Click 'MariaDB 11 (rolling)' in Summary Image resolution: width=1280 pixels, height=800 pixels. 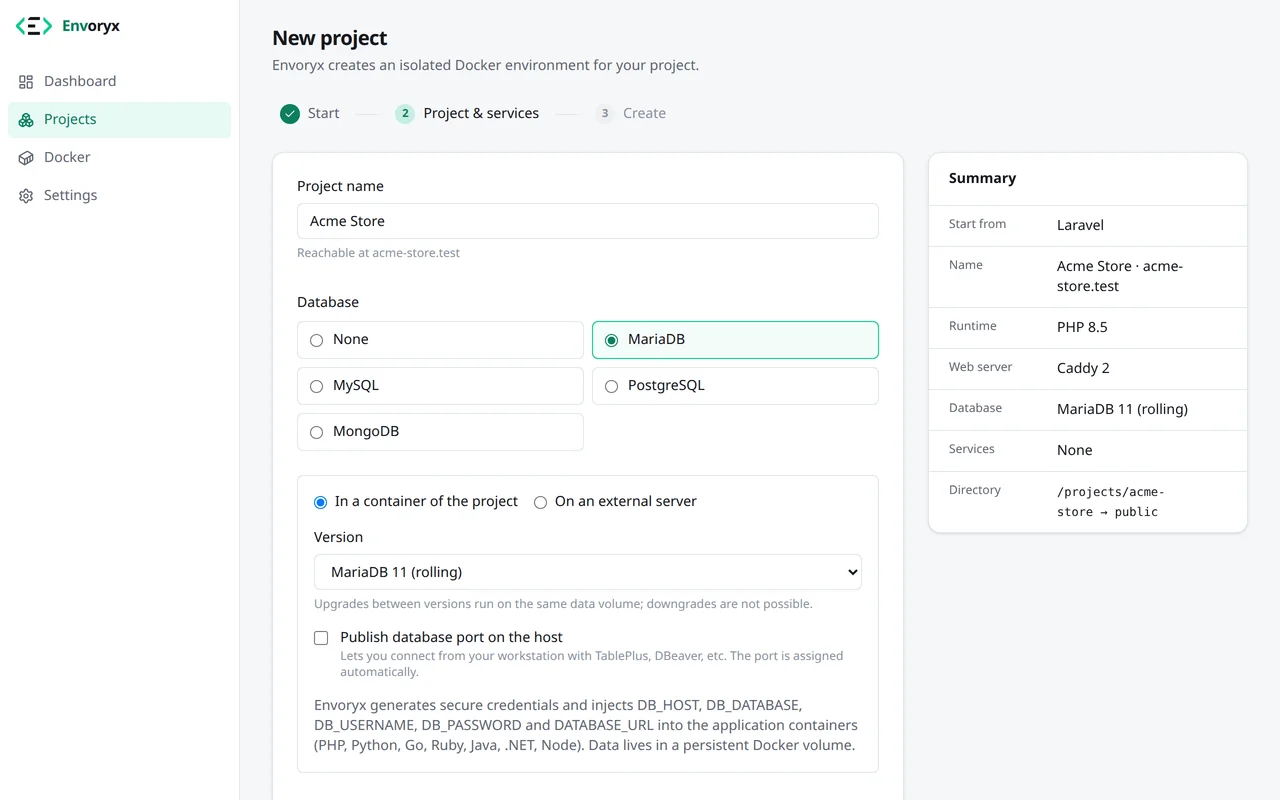pos(1122,409)
